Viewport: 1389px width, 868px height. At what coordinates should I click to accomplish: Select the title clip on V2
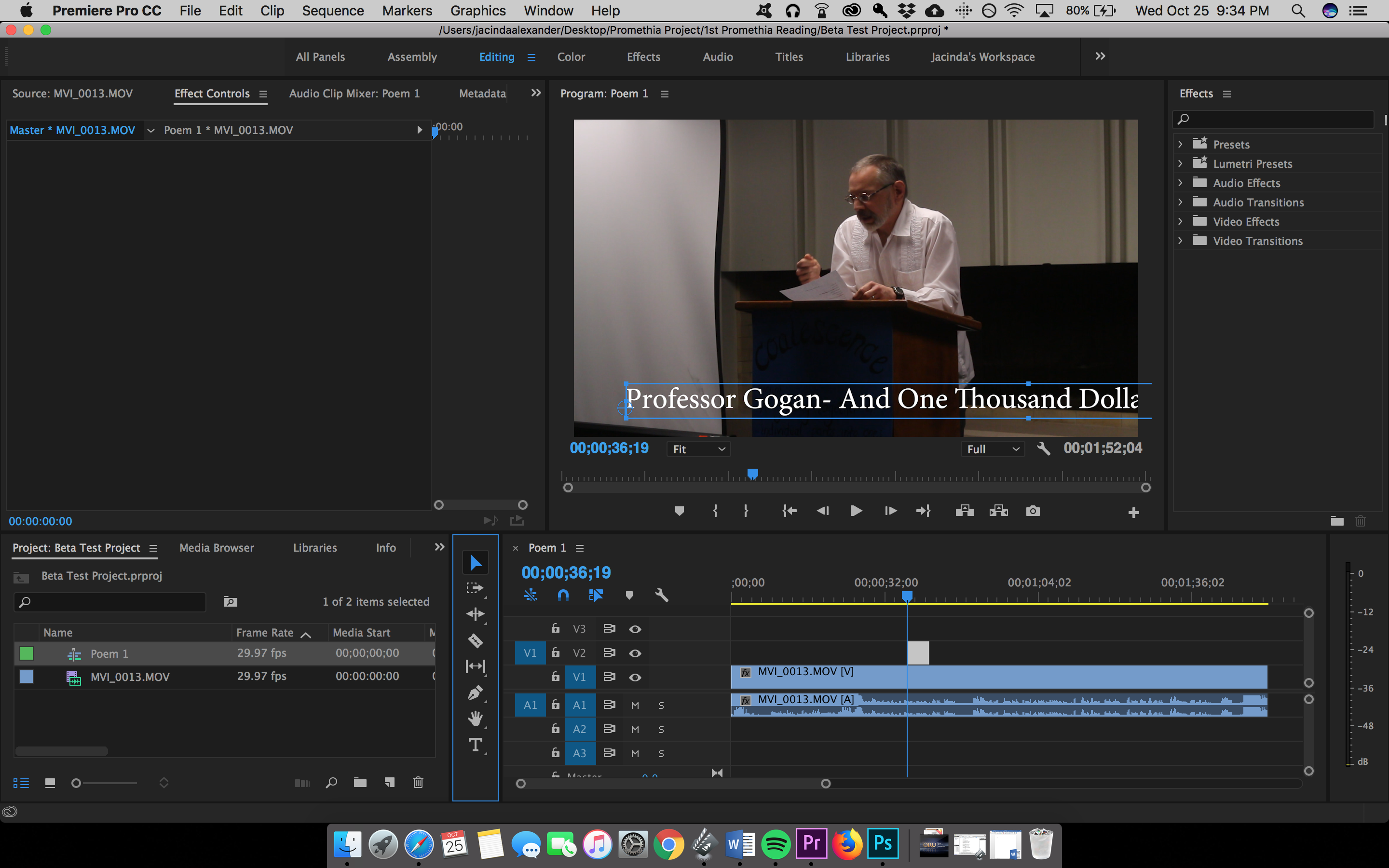pos(918,653)
